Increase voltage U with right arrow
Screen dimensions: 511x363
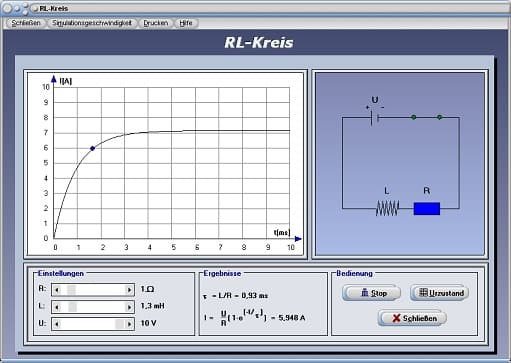(129, 324)
